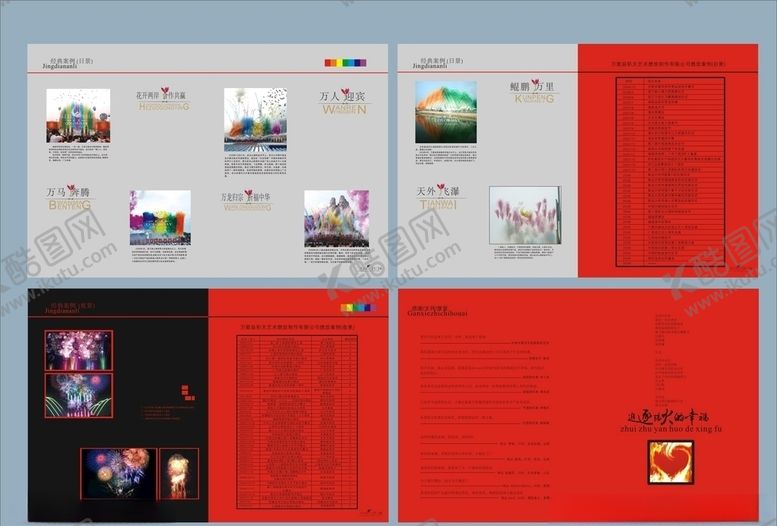The image size is (777, 526).
Task: Click the calligraphy 'zhui zhu yan huo' title
Action: [x=671, y=422]
